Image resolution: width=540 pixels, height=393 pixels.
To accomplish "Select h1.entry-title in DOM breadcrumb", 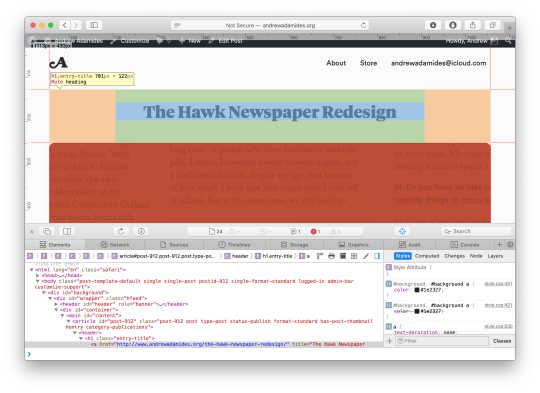I will tap(274, 256).
